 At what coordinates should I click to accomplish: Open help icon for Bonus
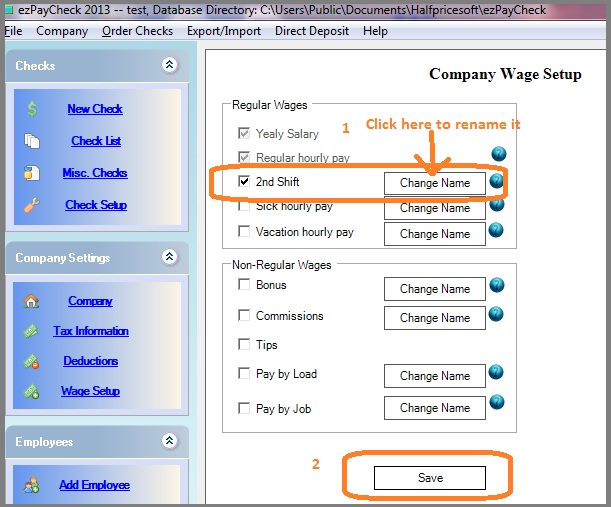click(x=497, y=285)
